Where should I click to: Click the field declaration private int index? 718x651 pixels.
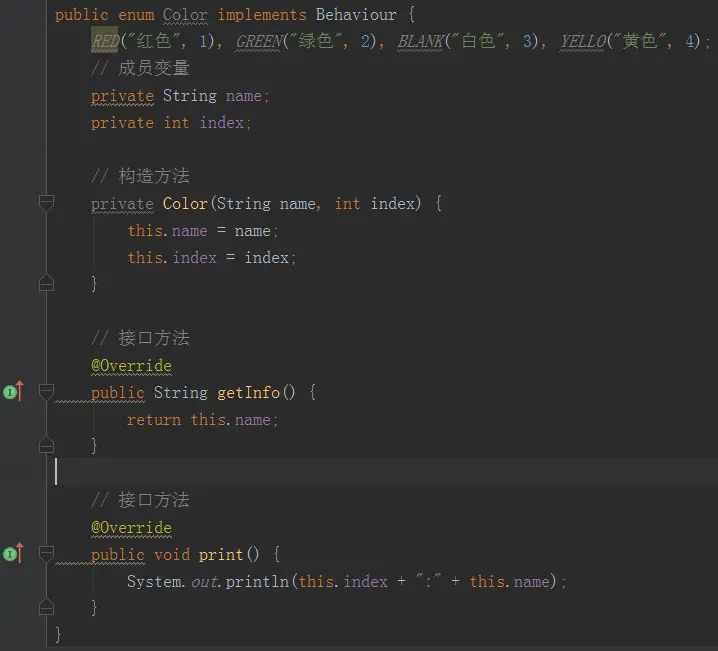click(x=171, y=123)
